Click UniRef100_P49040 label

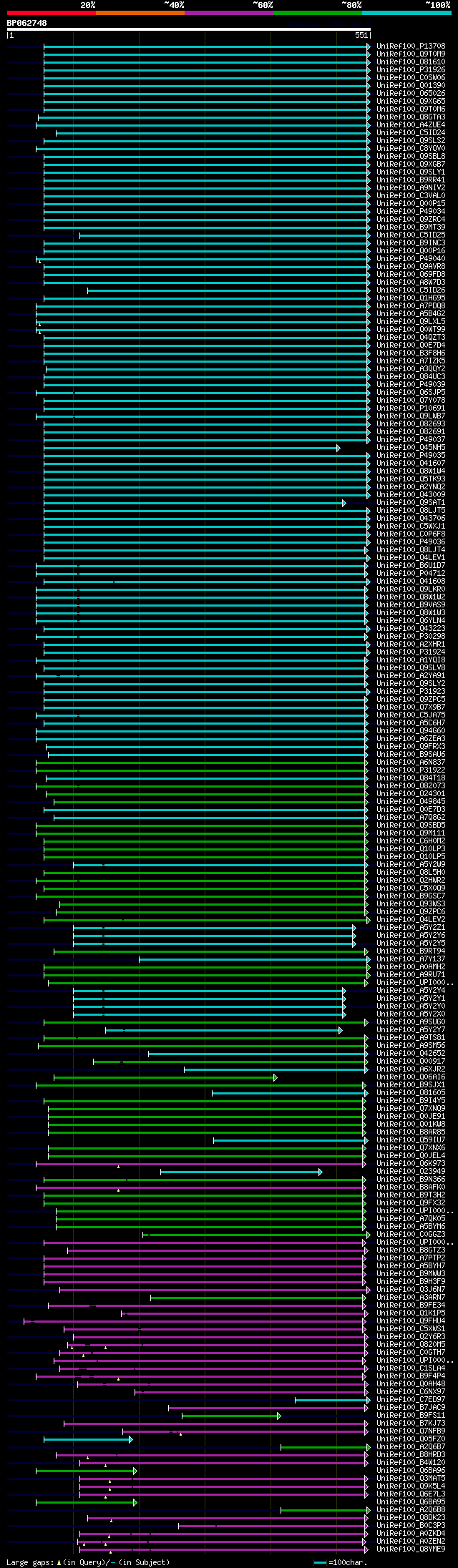click(411, 258)
